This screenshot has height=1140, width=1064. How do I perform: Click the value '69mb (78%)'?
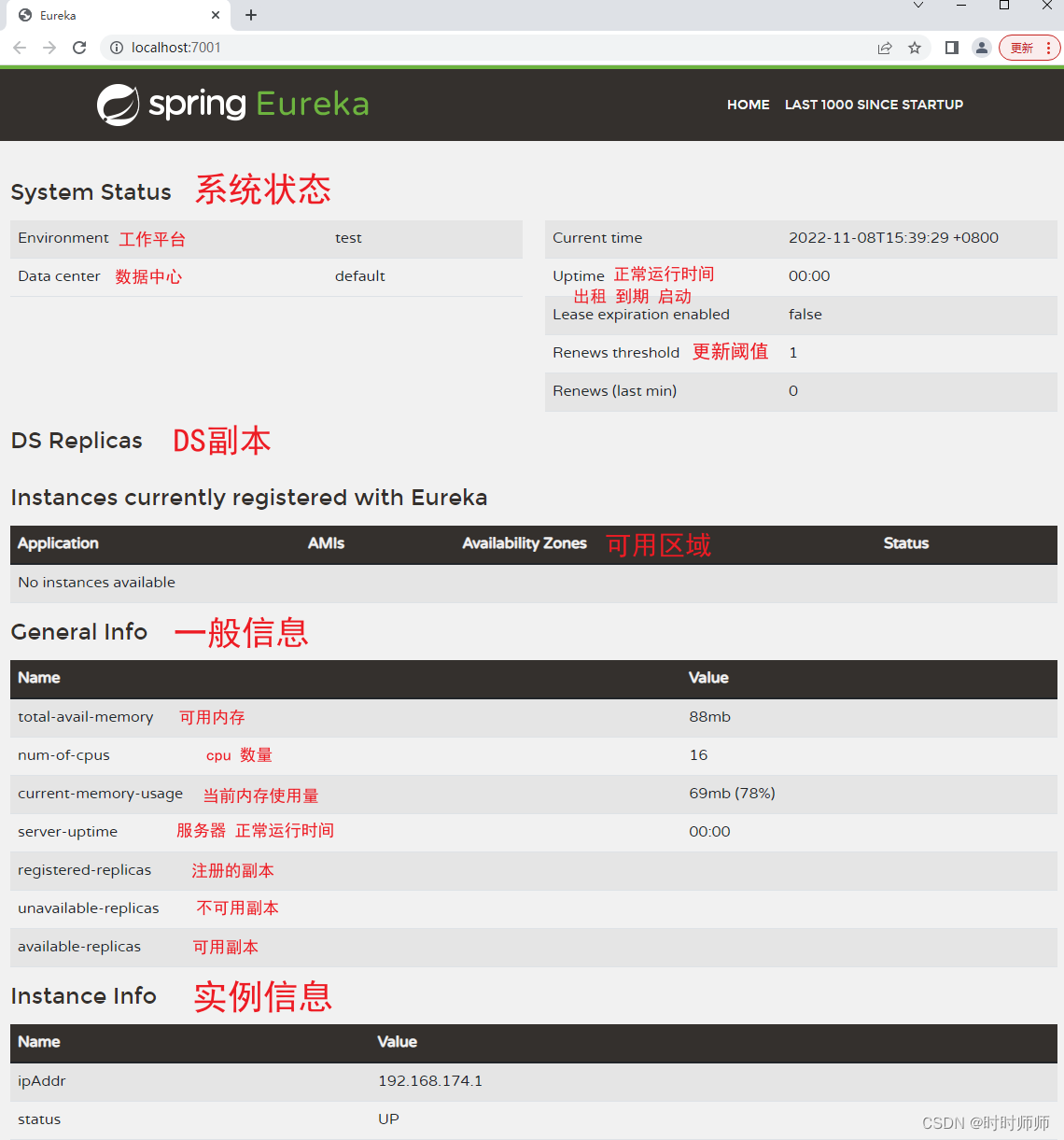[x=732, y=794]
